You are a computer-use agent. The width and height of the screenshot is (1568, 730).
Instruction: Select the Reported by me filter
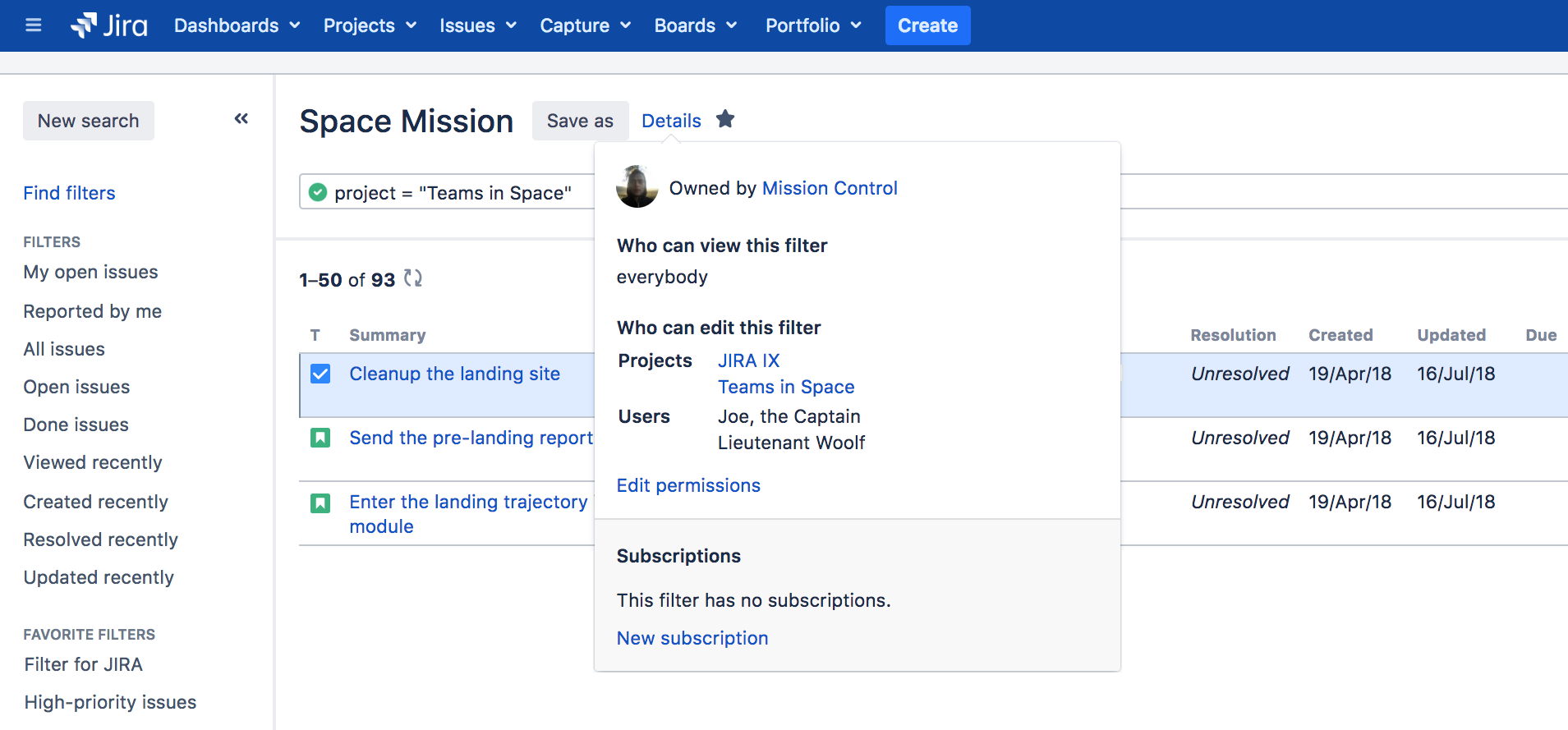pos(93,311)
